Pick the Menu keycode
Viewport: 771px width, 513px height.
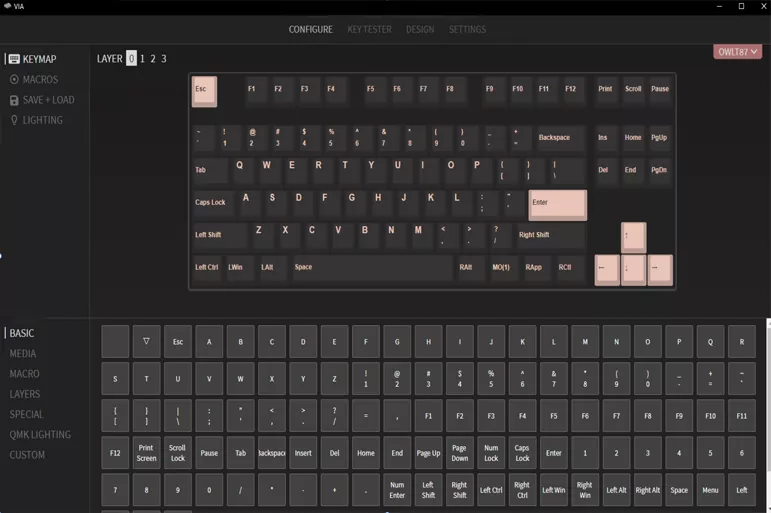[711, 490]
